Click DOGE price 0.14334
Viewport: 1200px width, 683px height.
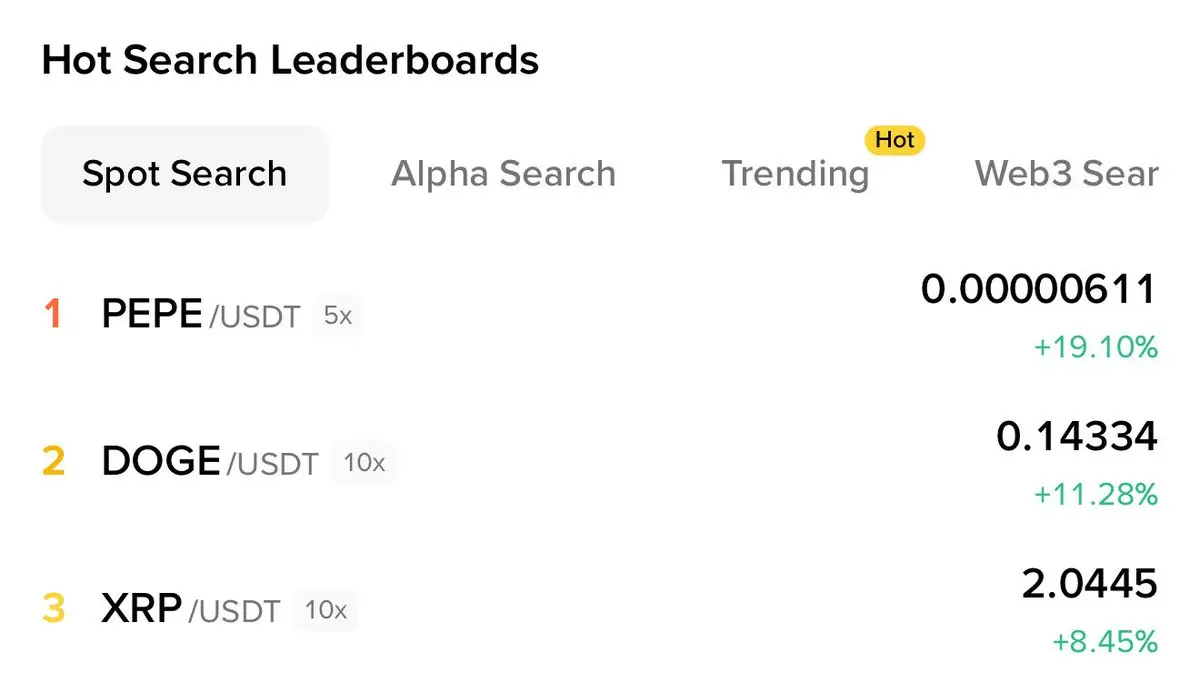(1077, 437)
